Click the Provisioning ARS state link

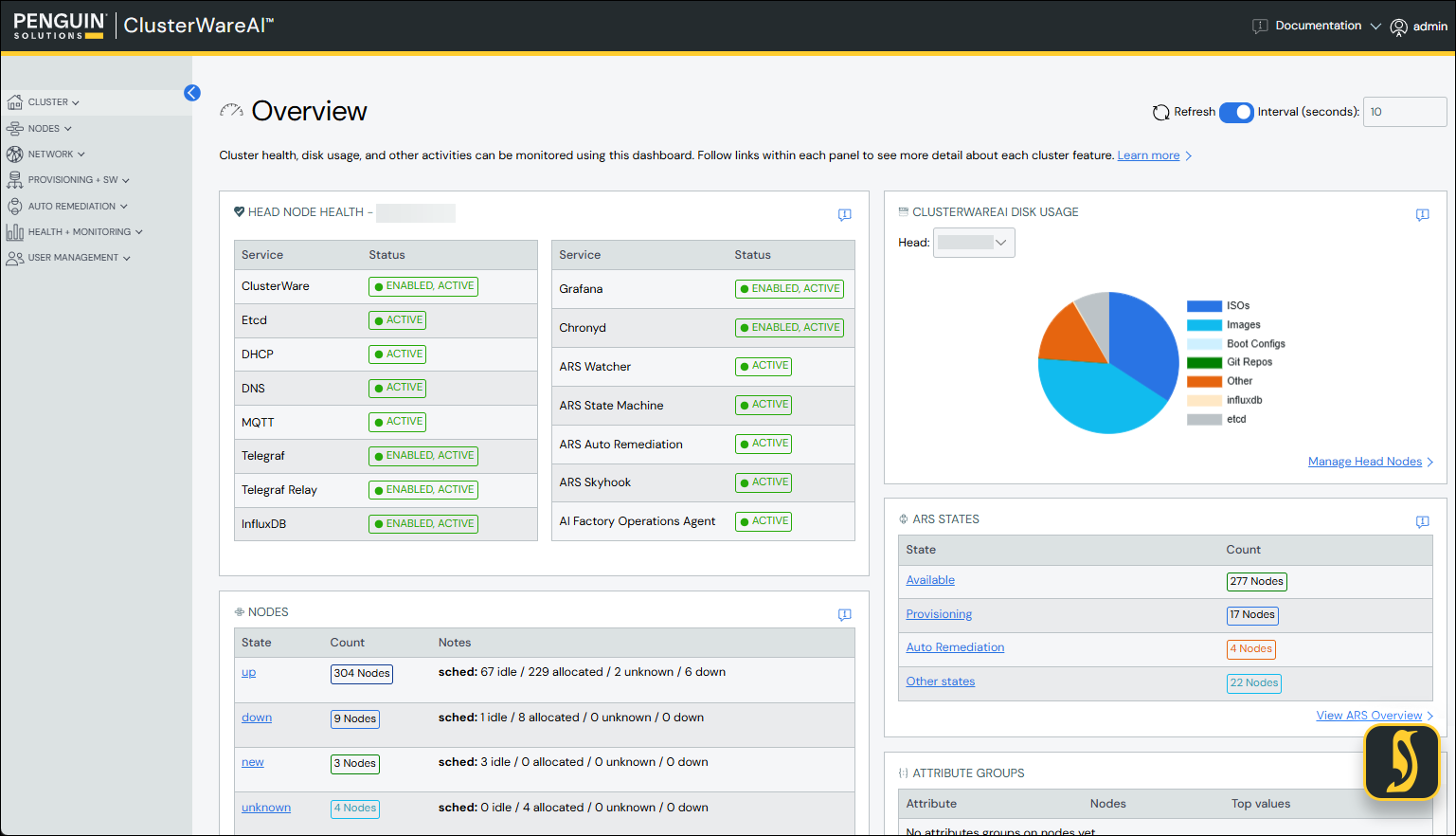(x=939, y=614)
